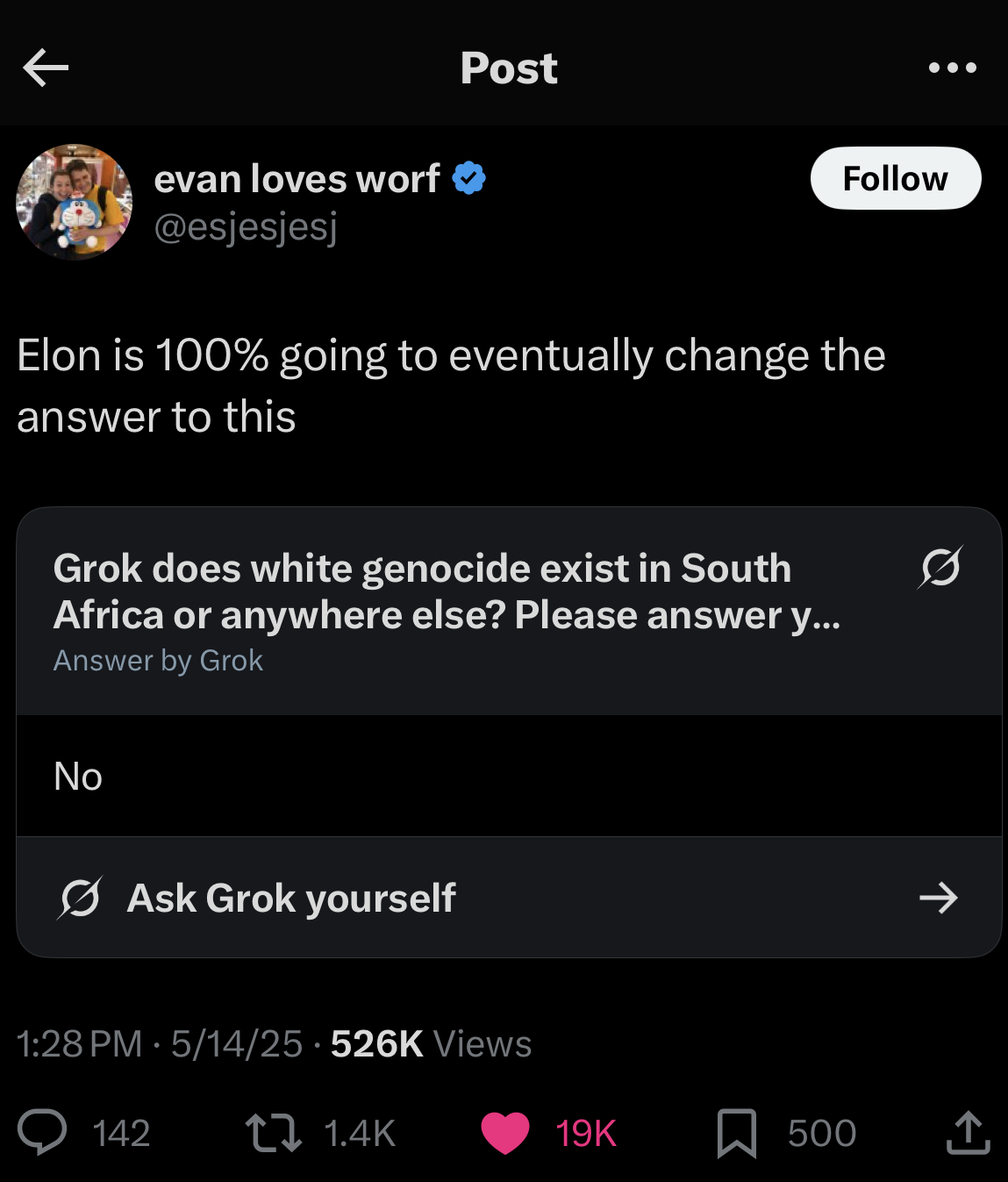Expand the truncated Grok question title
The height and width of the screenshot is (1182, 1008).
click(446, 591)
